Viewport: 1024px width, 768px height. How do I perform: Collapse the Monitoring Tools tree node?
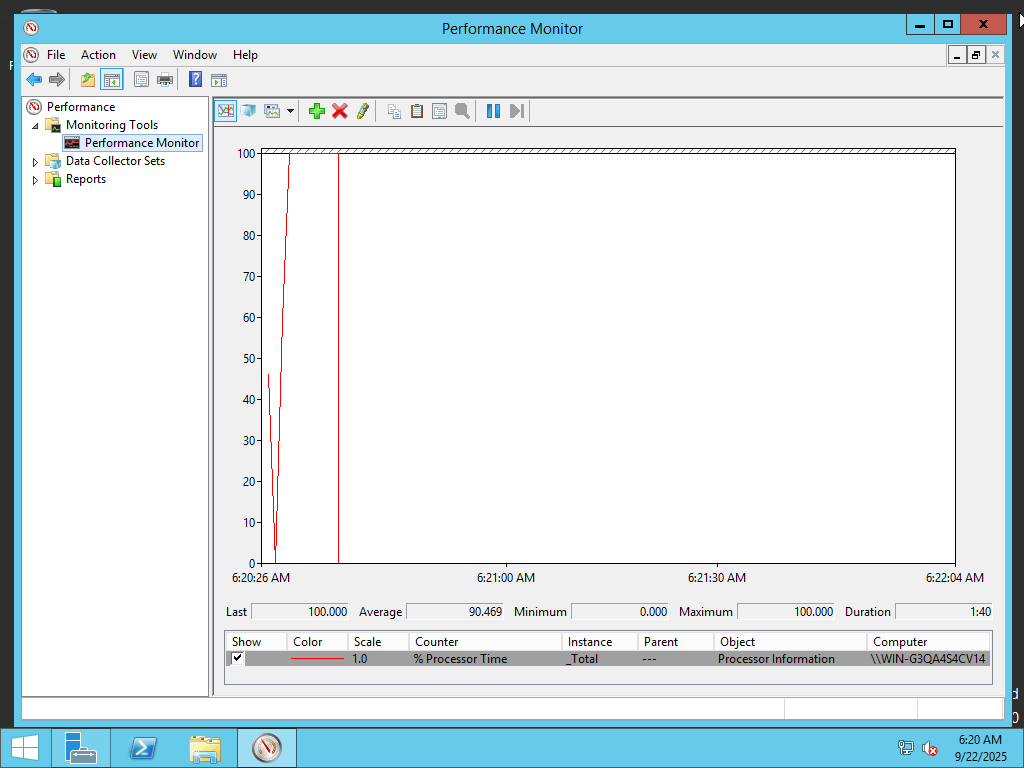36,126
